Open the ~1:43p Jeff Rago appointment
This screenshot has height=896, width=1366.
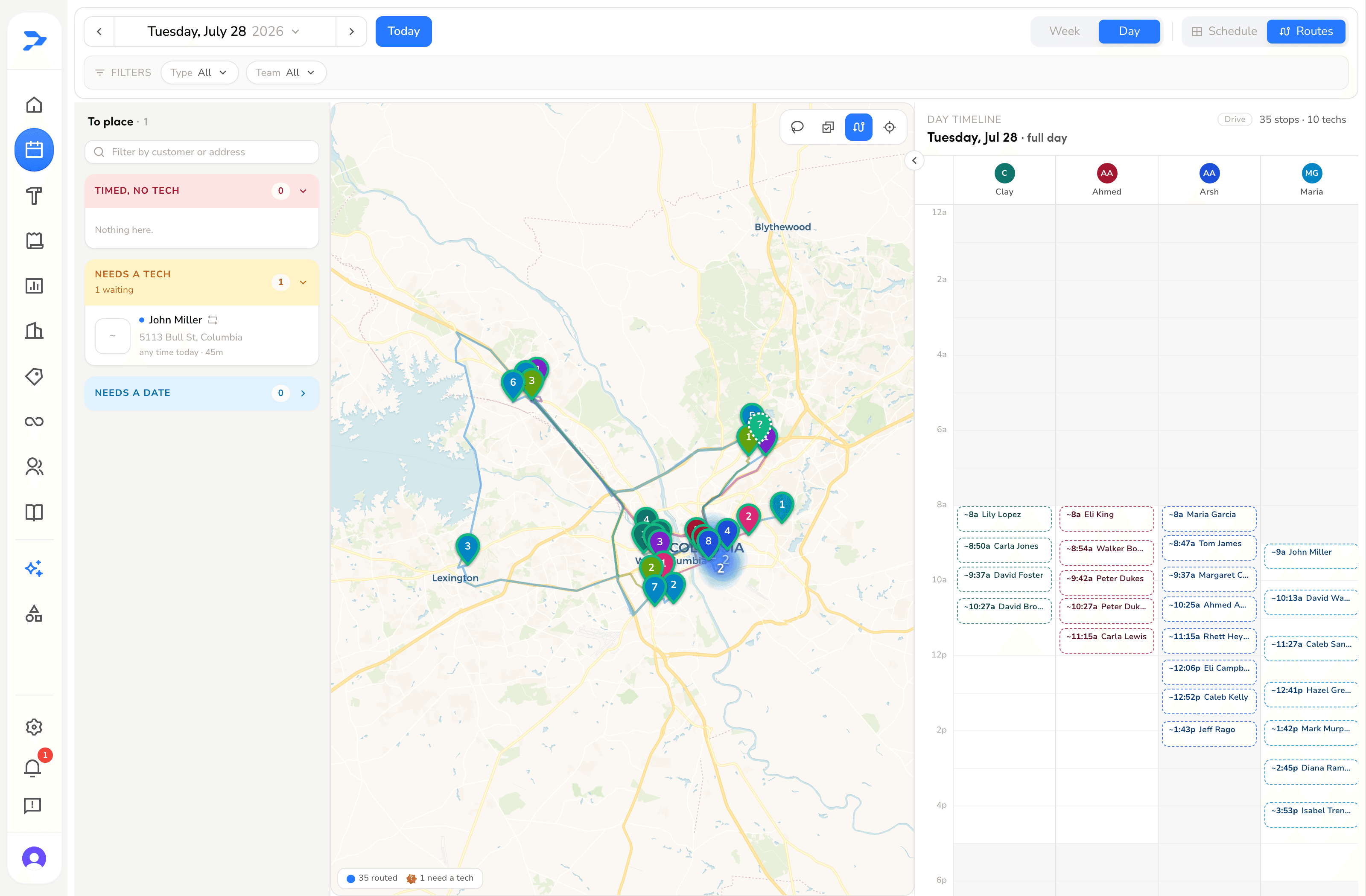point(1209,734)
